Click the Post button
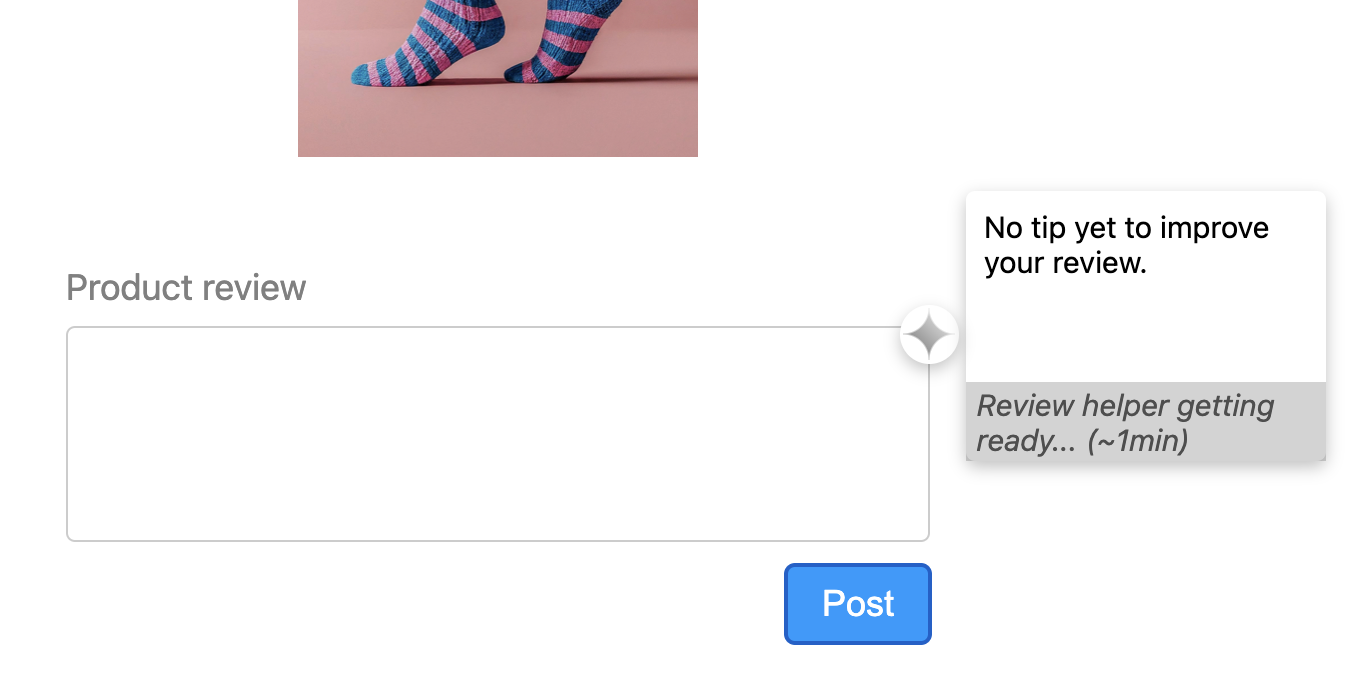 pos(858,604)
